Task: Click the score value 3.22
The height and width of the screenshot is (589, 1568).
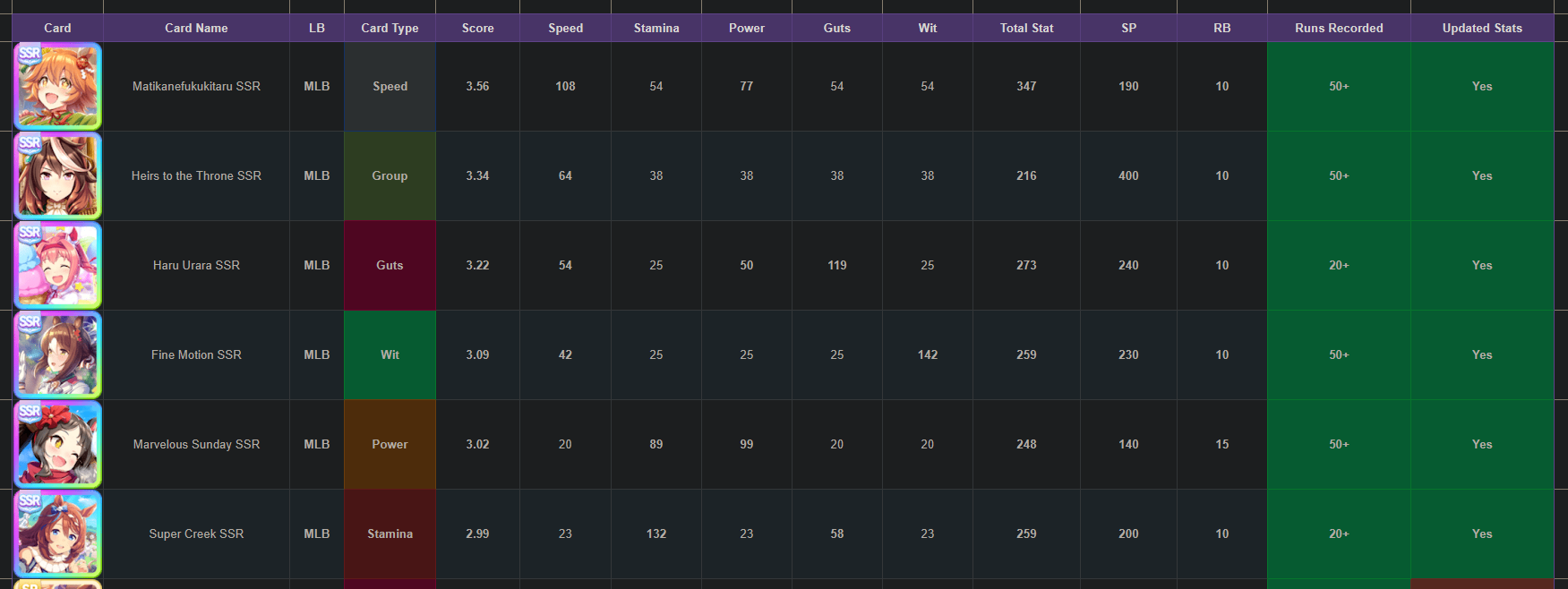Action: click(x=477, y=266)
